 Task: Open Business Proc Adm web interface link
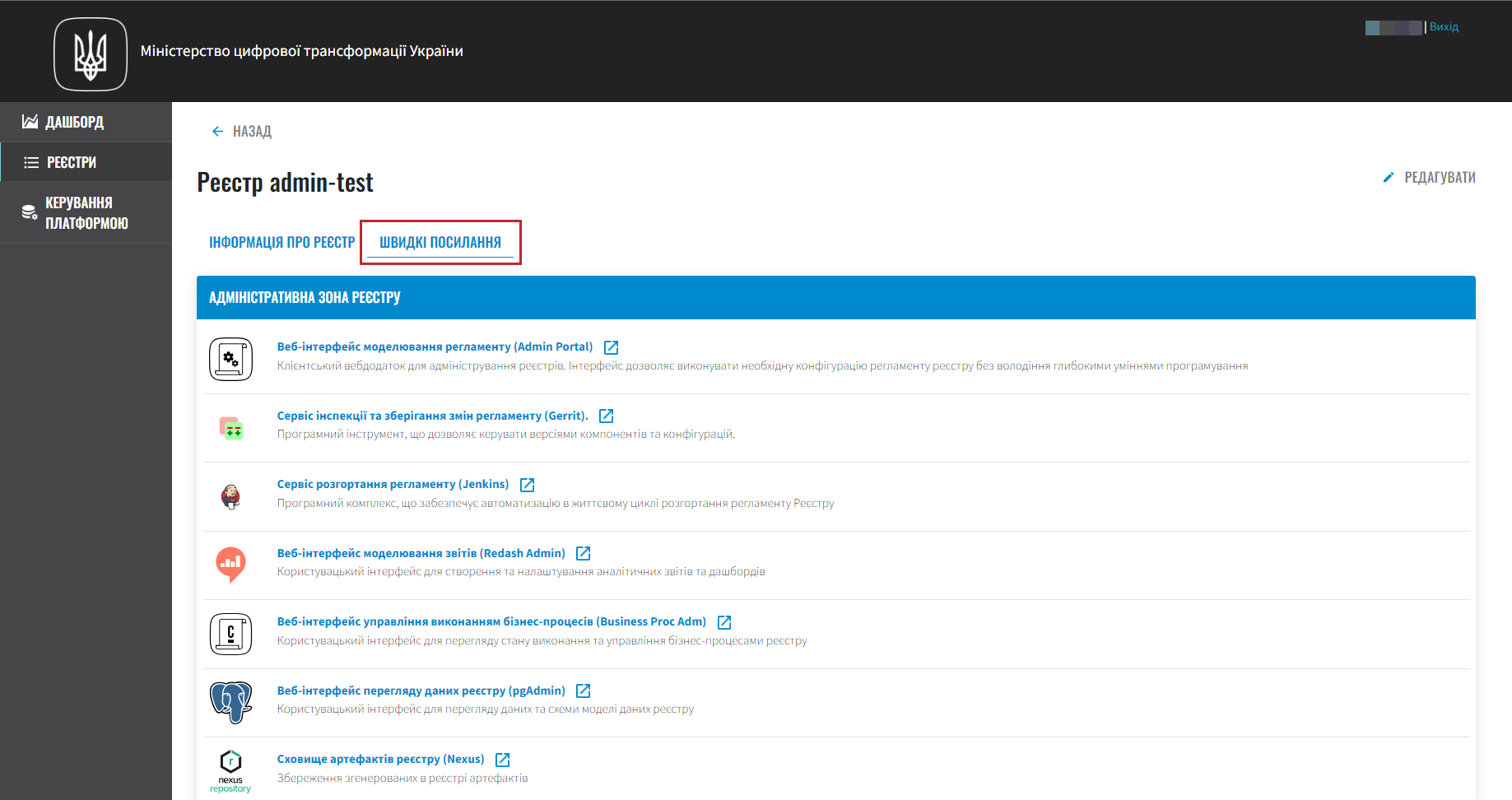[x=491, y=621]
